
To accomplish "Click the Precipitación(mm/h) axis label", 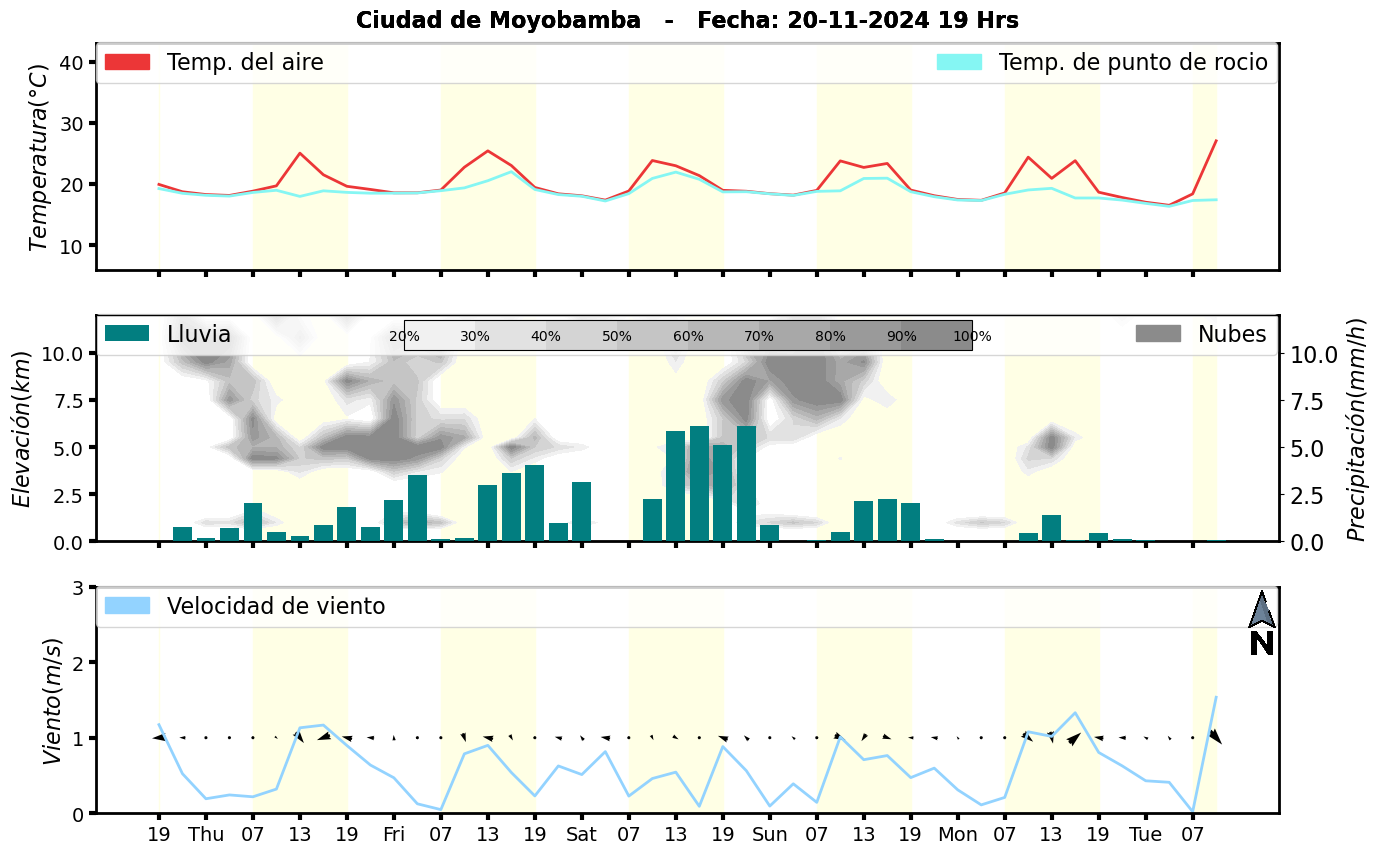I will 1356,428.
